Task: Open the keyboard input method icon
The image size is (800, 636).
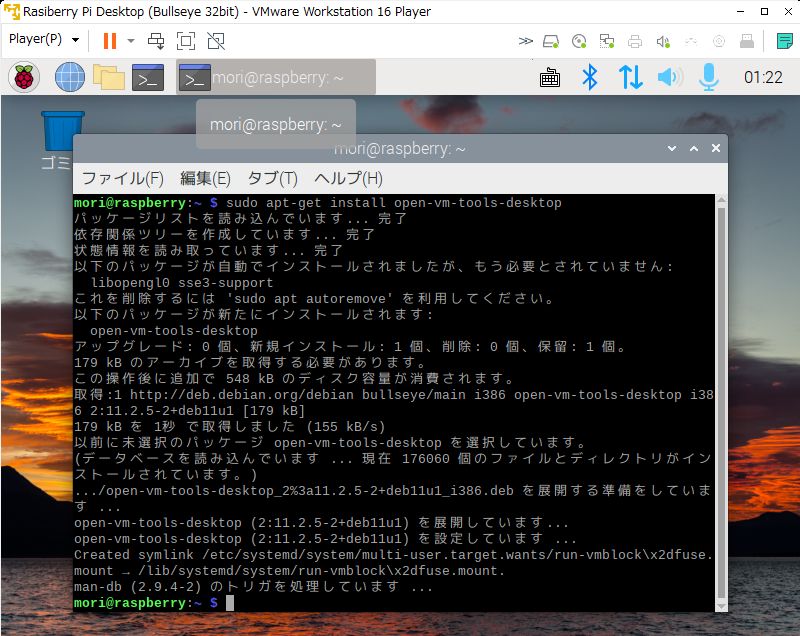Action: coord(549,78)
